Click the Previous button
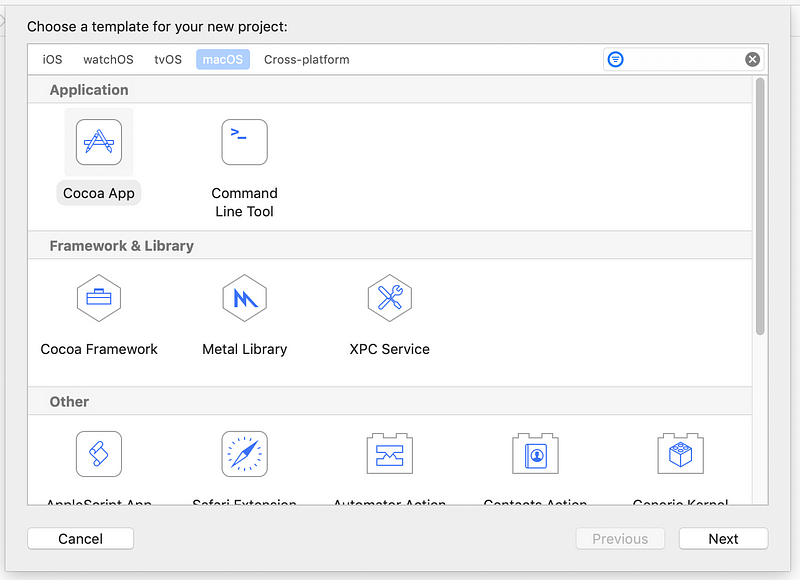 tap(620, 539)
